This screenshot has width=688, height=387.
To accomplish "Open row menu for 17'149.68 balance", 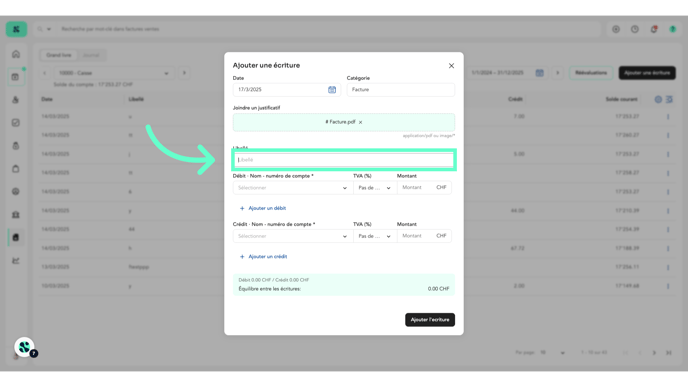I will 668,286.
